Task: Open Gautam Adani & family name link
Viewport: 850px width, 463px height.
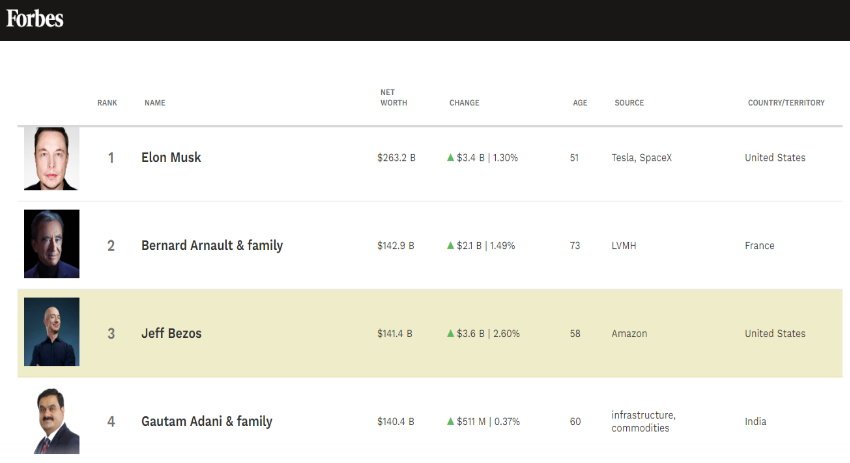Action: pos(206,422)
